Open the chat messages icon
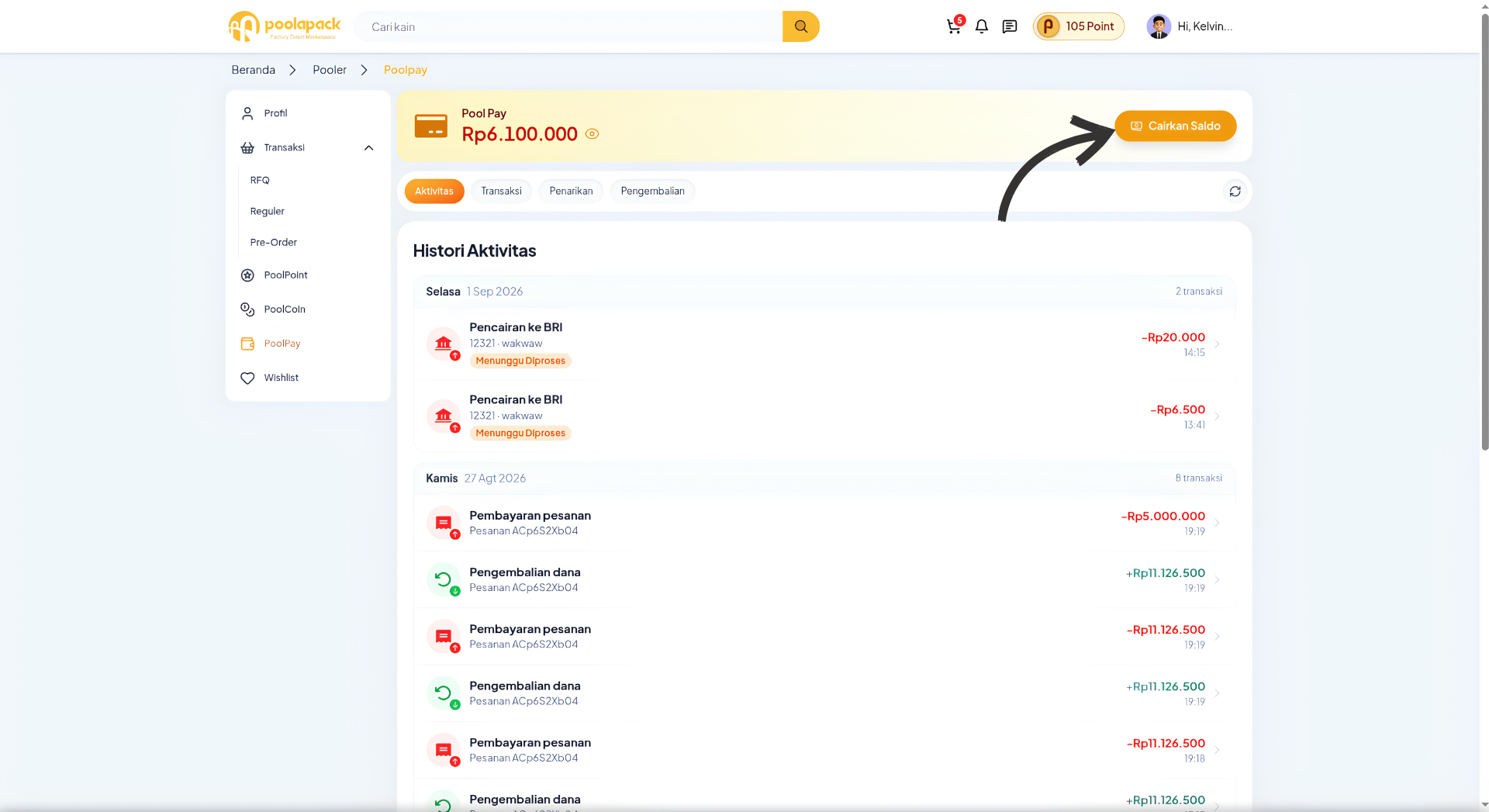Screen dimensions: 1489x812 (1010, 26)
